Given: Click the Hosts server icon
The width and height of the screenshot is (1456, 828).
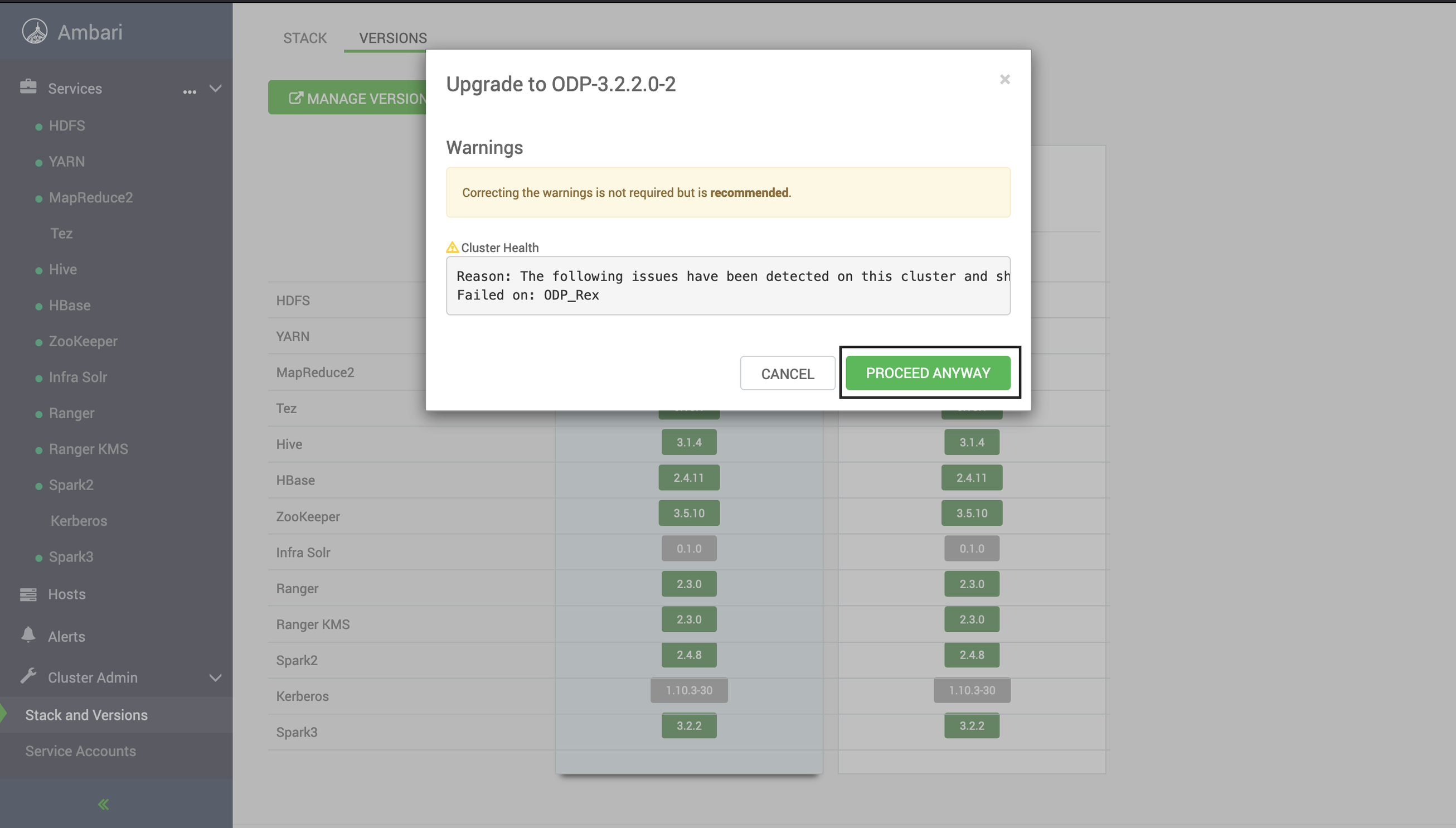Looking at the screenshot, I should point(28,594).
